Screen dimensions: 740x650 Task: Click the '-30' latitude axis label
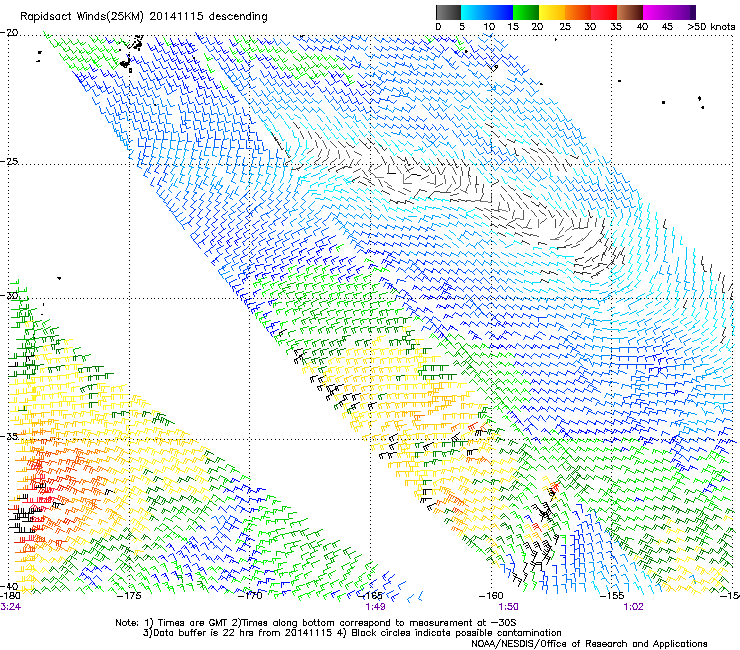(9, 295)
